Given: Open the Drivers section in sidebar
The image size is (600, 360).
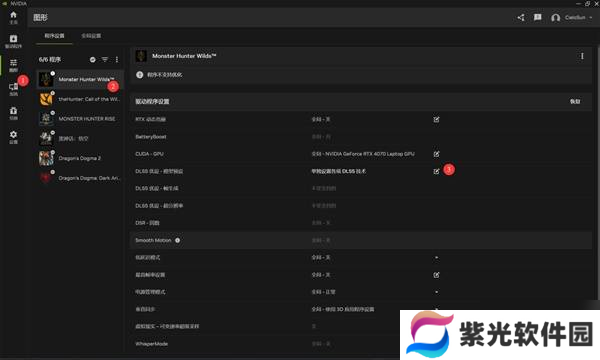Looking at the screenshot, I should [x=13, y=41].
